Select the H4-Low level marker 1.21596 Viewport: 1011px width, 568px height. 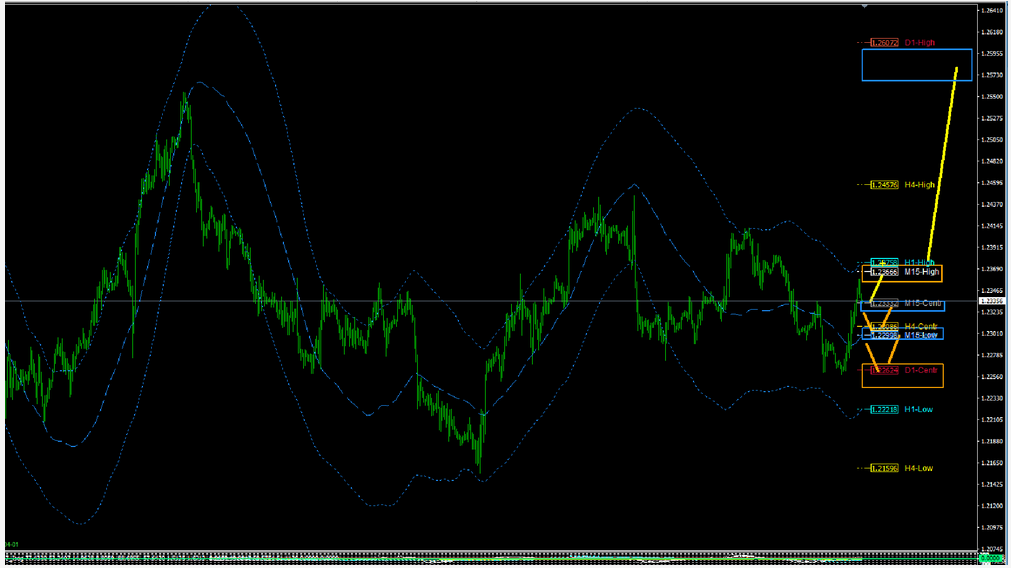(885, 468)
